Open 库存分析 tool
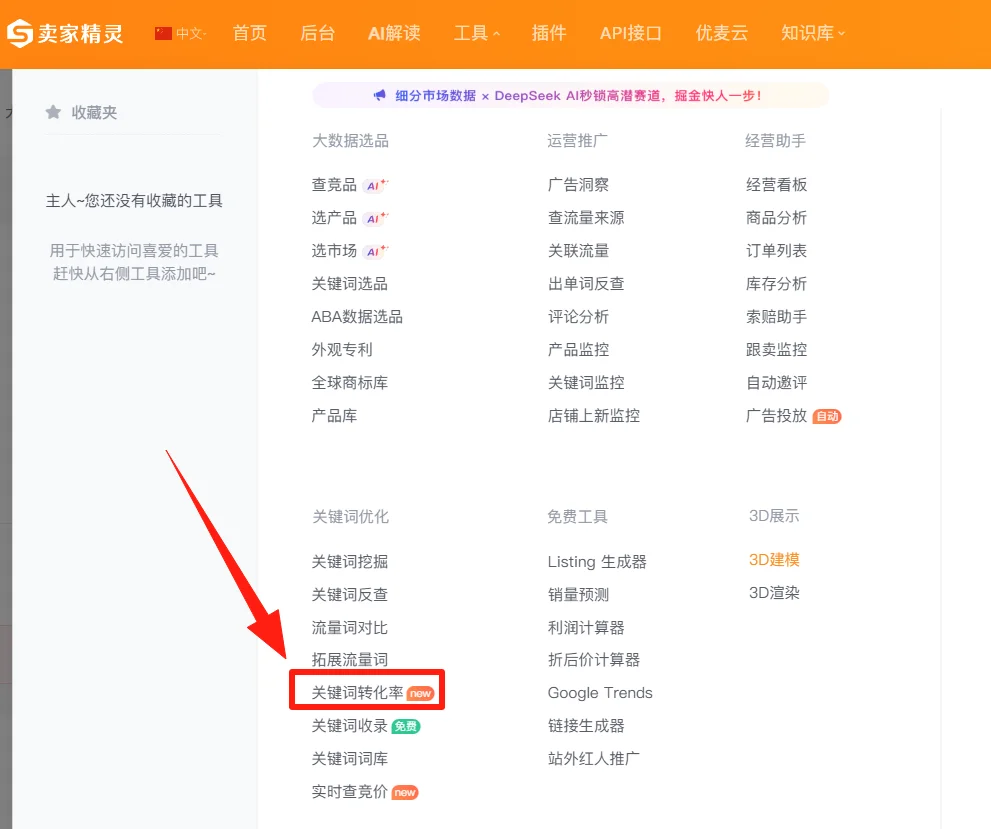 click(x=777, y=283)
